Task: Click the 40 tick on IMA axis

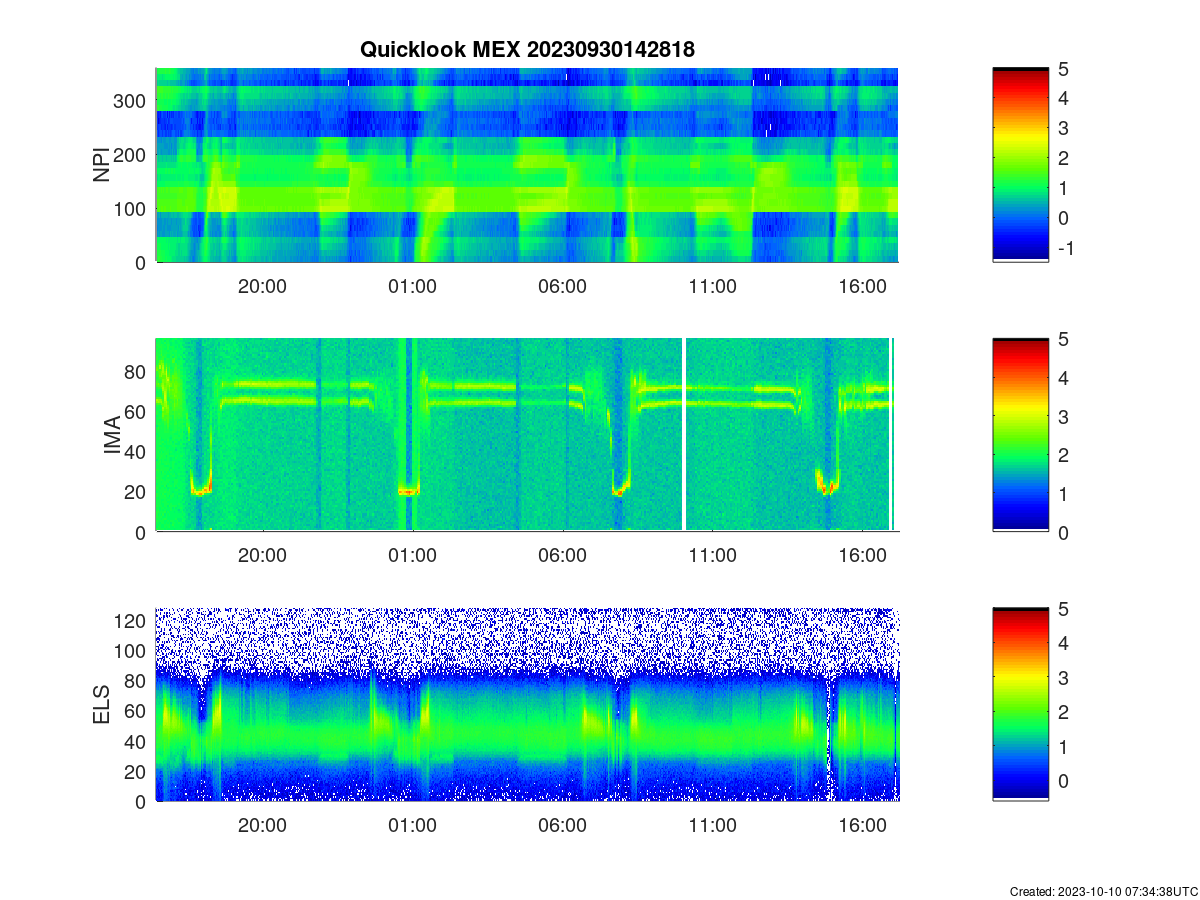Action: coord(137,452)
